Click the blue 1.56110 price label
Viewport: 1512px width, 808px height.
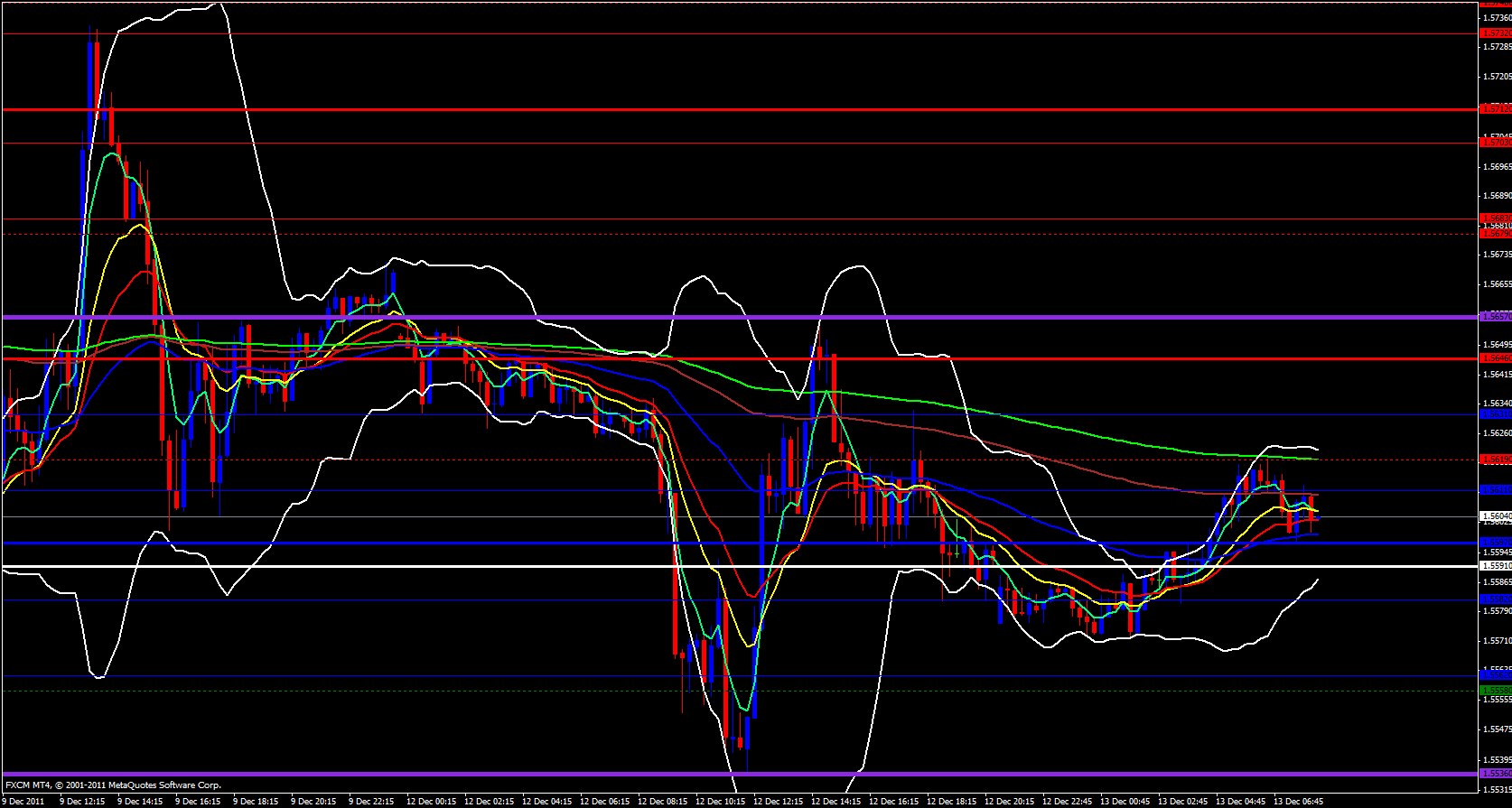pyautogui.click(x=1495, y=490)
